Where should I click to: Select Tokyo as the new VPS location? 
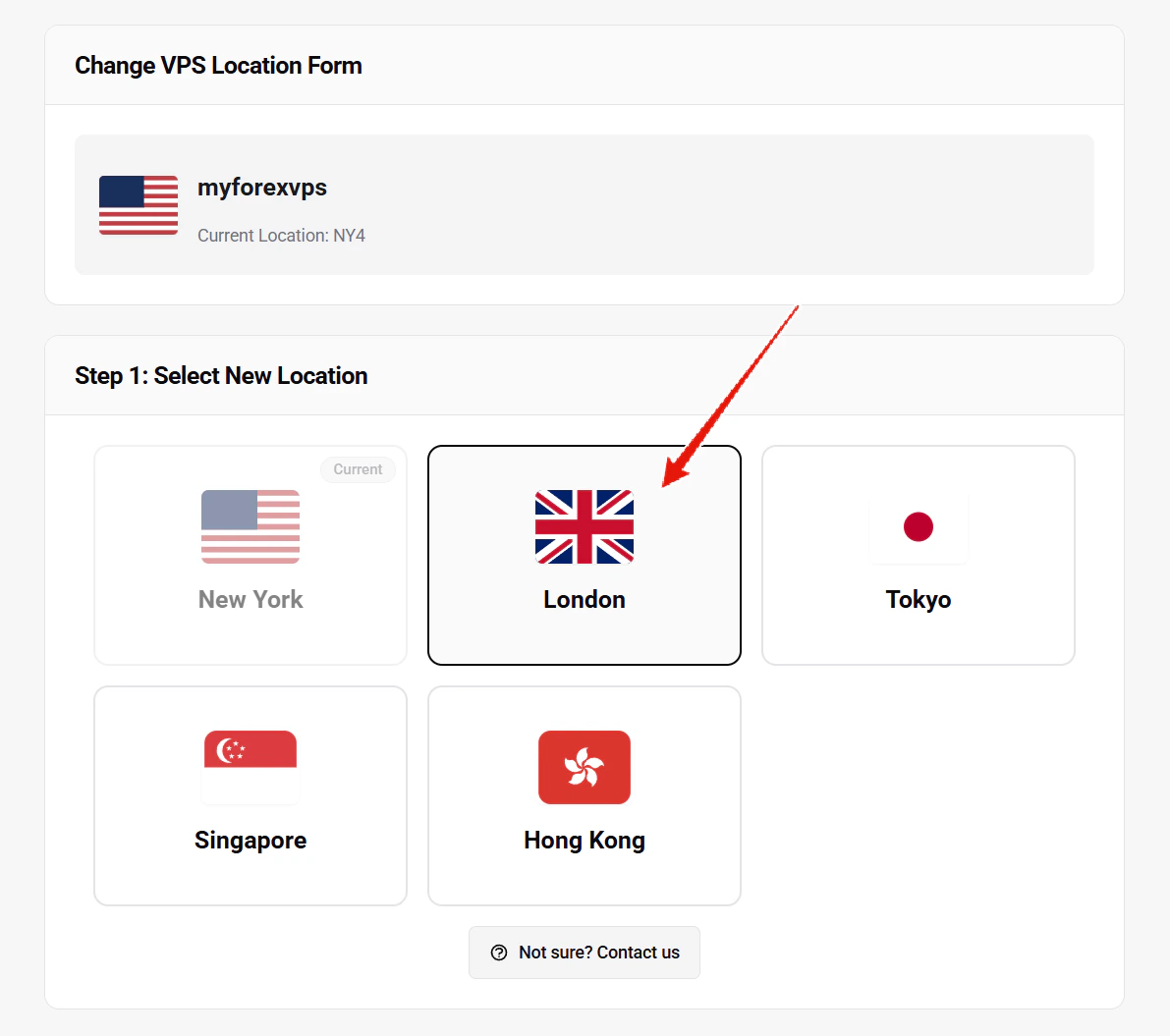pyautogui.click(x=918, y=555)
